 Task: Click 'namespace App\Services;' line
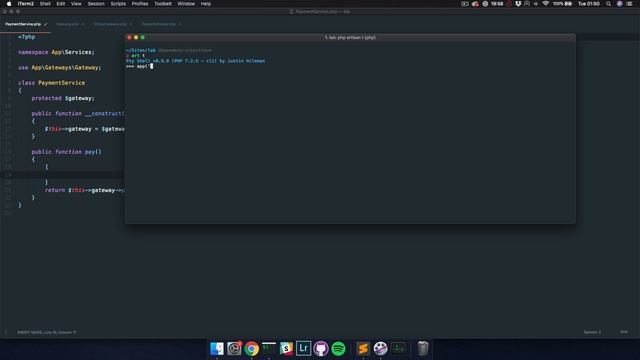point(56,52)
